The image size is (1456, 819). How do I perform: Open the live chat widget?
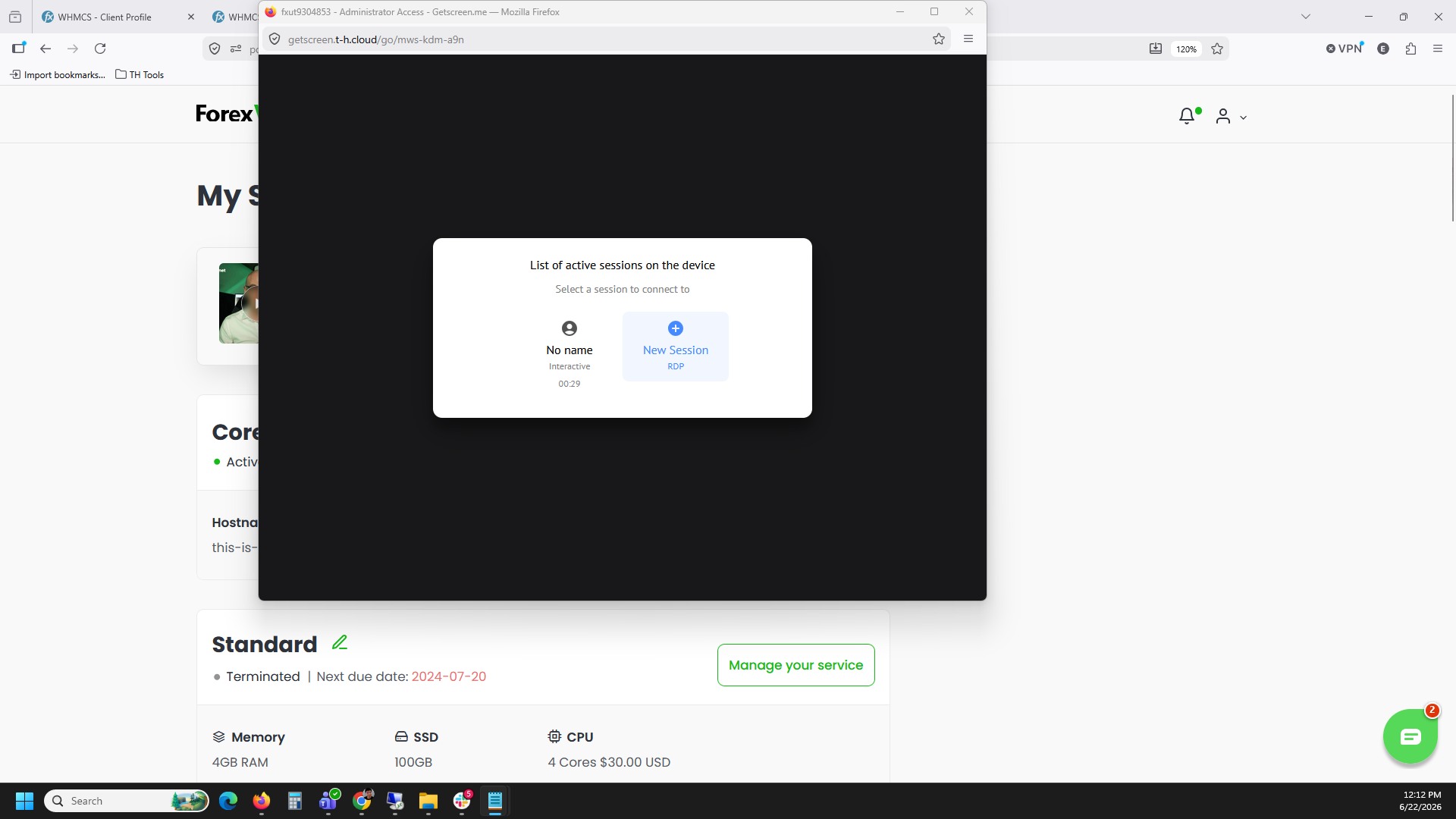click(1410, 736)
